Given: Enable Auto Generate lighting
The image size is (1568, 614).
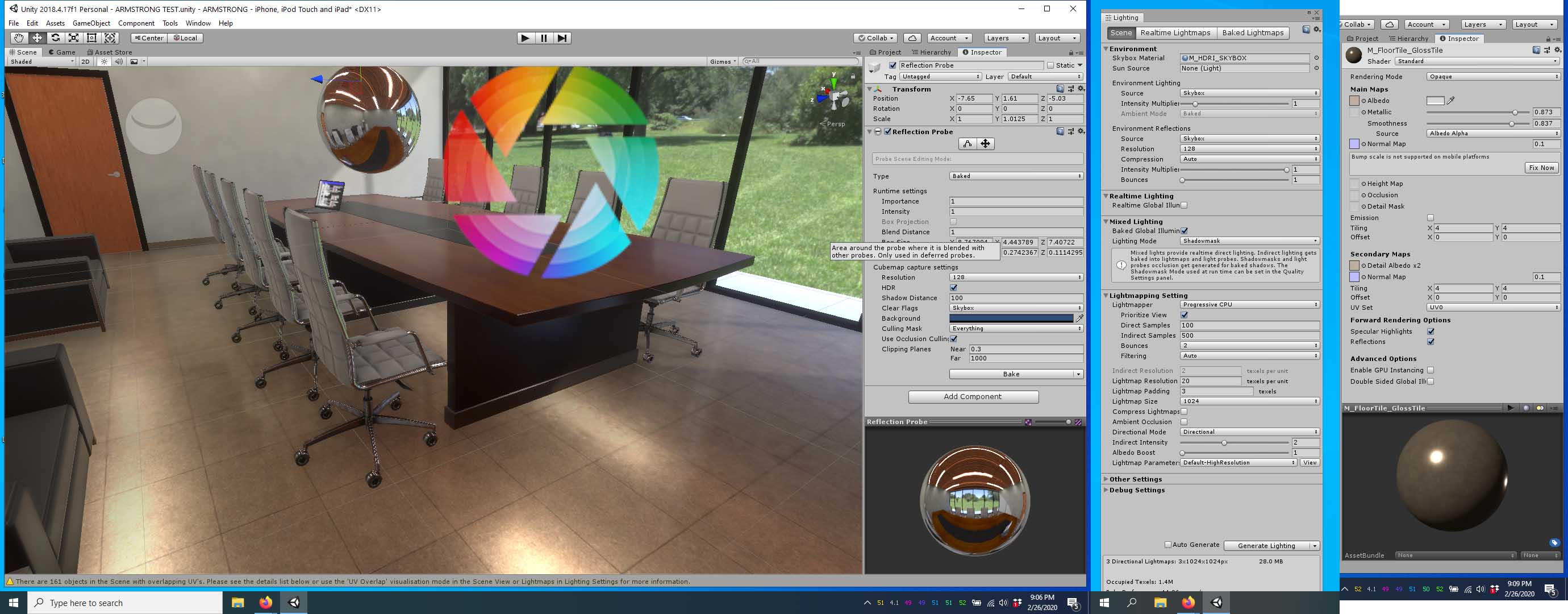Looking at the screenshot, I should pos(1169,545).
